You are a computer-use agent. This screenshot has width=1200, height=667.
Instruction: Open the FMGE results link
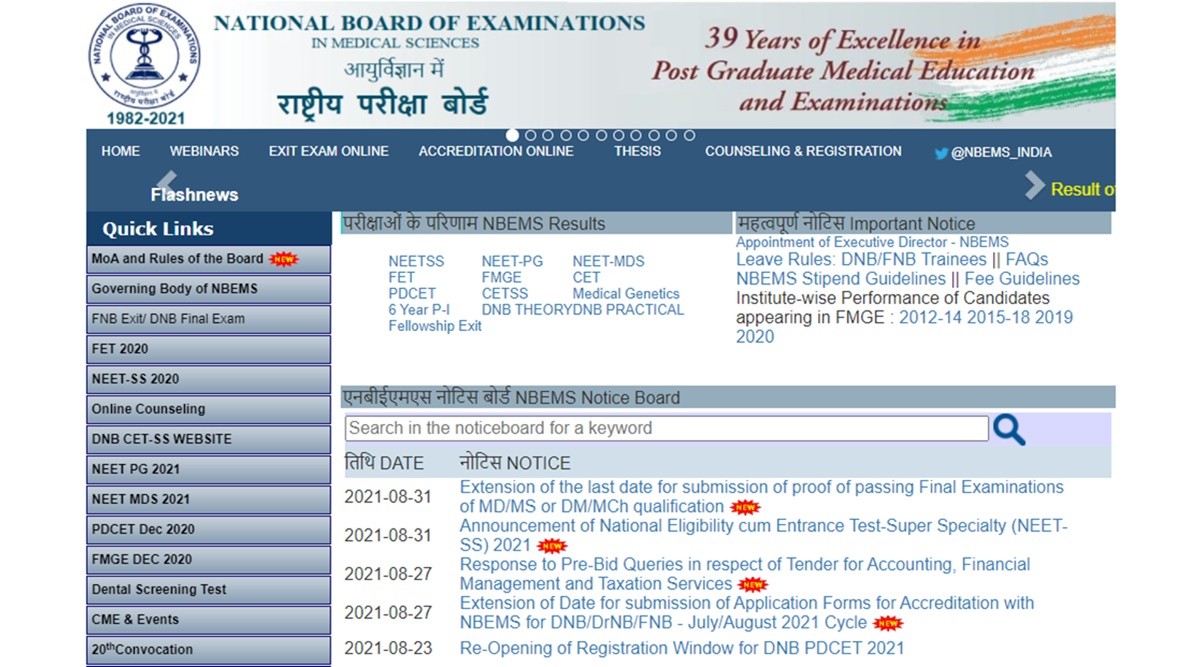tap(501, 277)
